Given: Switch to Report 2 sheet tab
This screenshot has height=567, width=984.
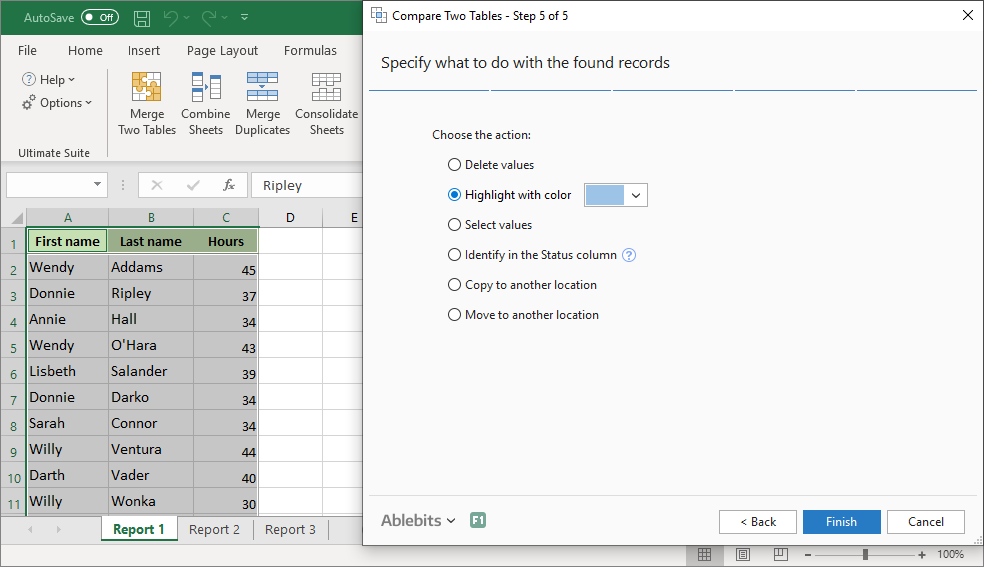Looking at the screenshot, I should tap(214, 529).
